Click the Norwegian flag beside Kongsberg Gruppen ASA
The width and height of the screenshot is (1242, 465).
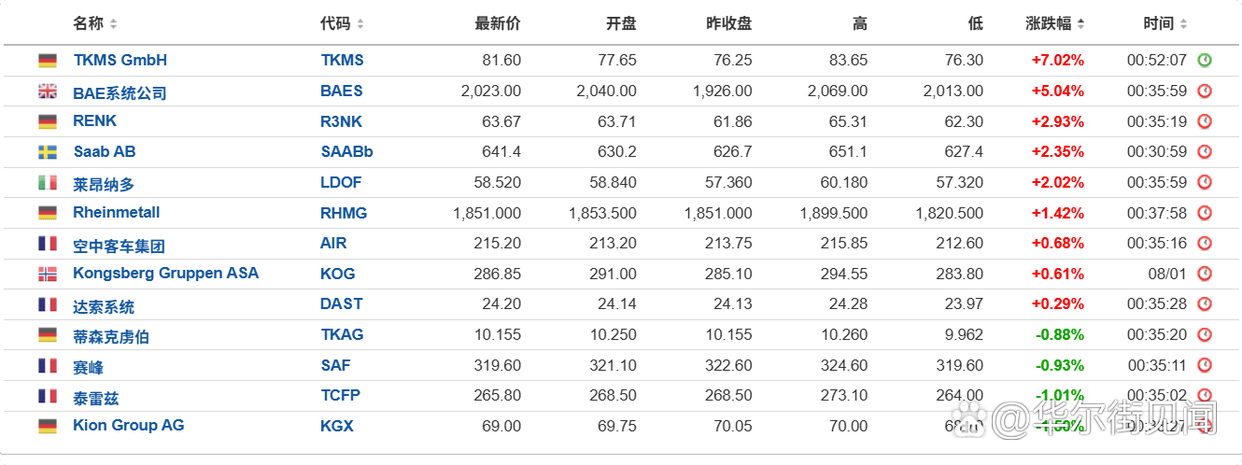pos(47,274)
